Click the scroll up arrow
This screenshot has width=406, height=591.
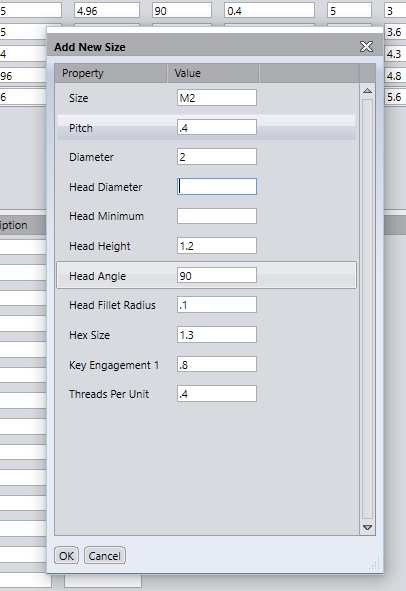click(x=368, y=91)
